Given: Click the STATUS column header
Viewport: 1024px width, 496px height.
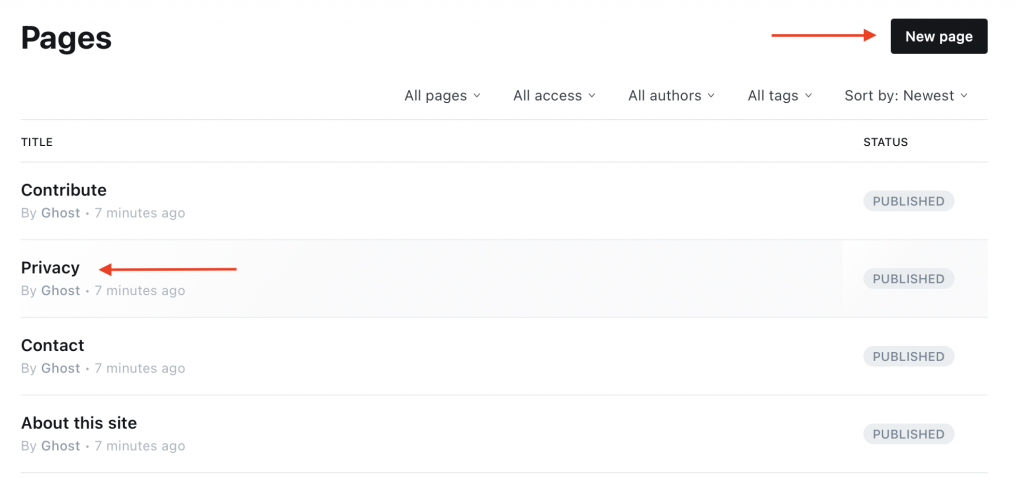Looking at the screenshot, I should pos(885,142).
